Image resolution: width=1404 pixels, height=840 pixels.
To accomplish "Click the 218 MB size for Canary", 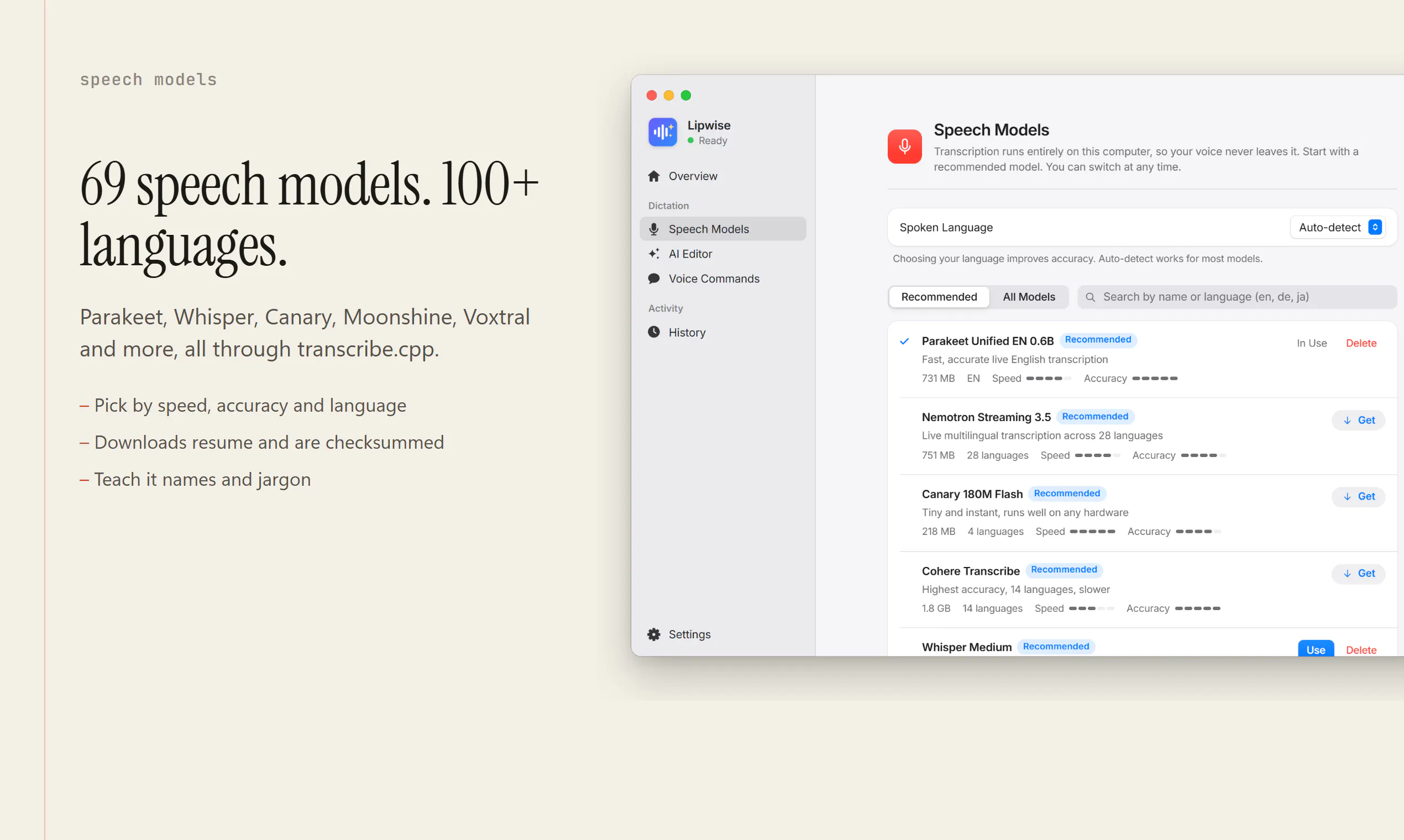I will click(x=938, y=532).
